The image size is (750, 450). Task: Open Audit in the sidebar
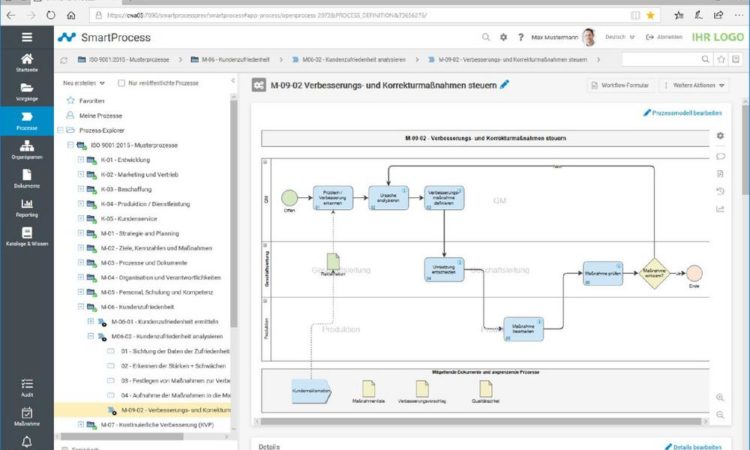[x=27, y=388]
